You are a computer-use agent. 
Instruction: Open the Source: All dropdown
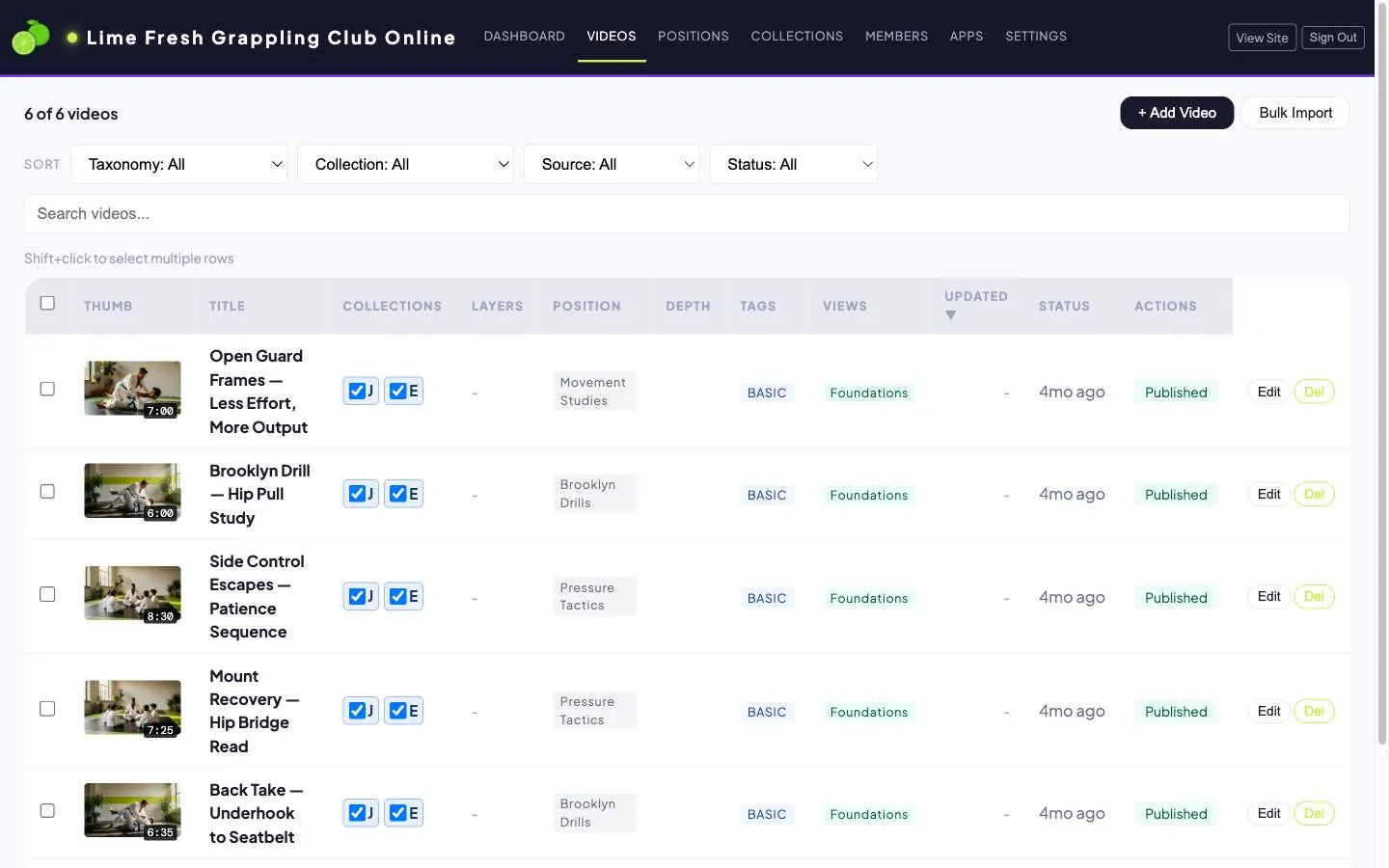tap(612, 164)
